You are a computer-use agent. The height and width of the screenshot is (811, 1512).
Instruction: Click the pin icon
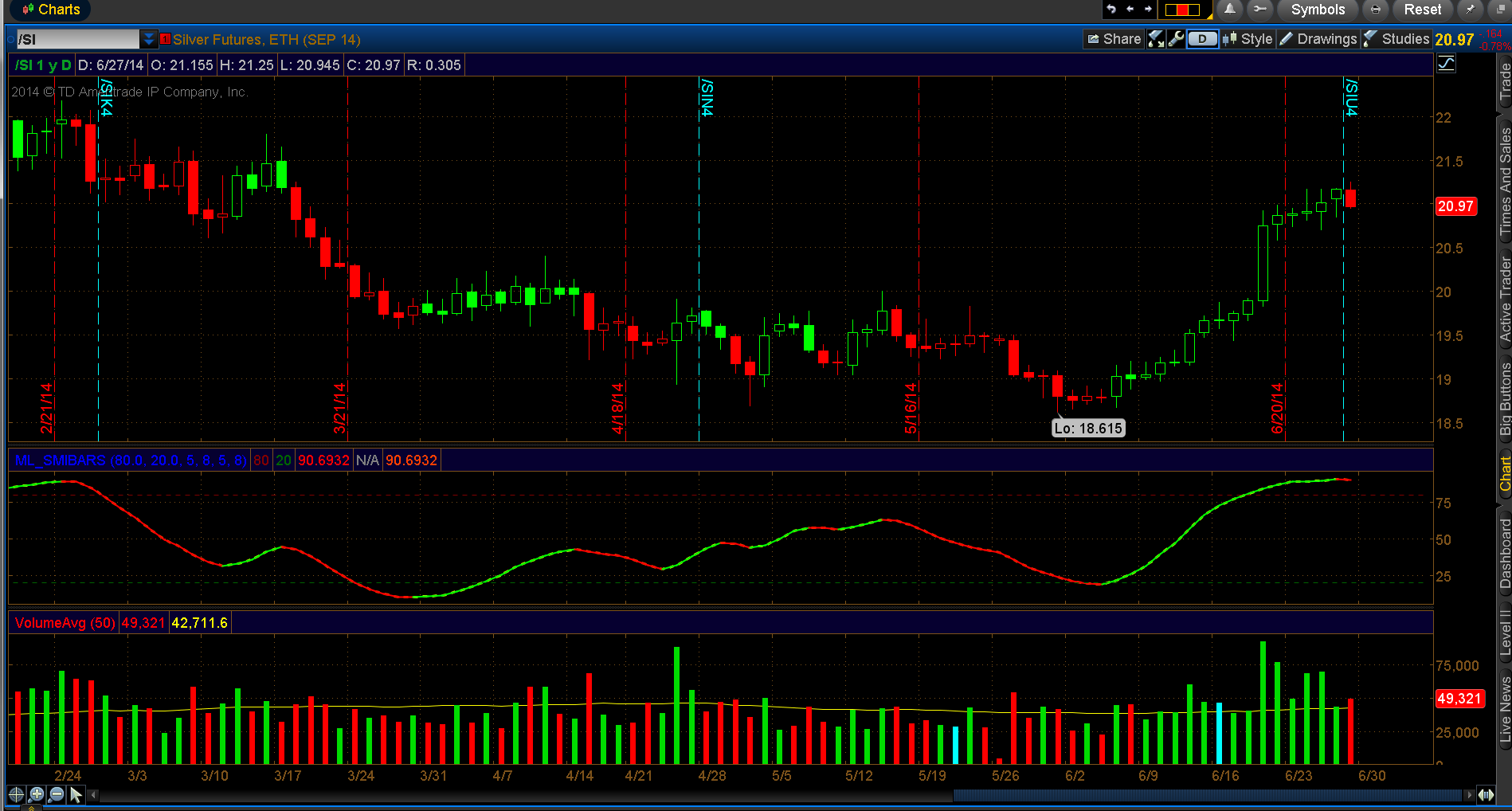tap(1469, 10)
